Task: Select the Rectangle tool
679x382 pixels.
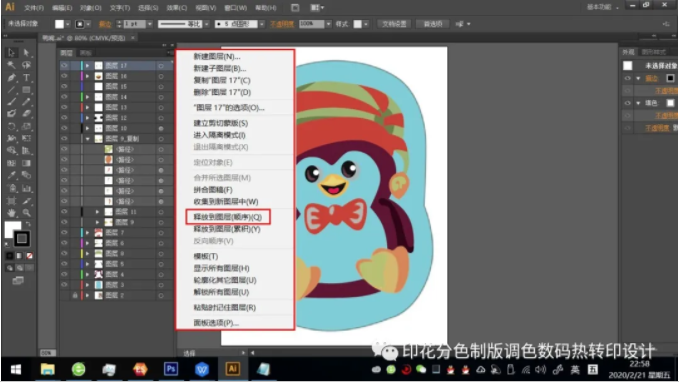Action: (26, 90)
